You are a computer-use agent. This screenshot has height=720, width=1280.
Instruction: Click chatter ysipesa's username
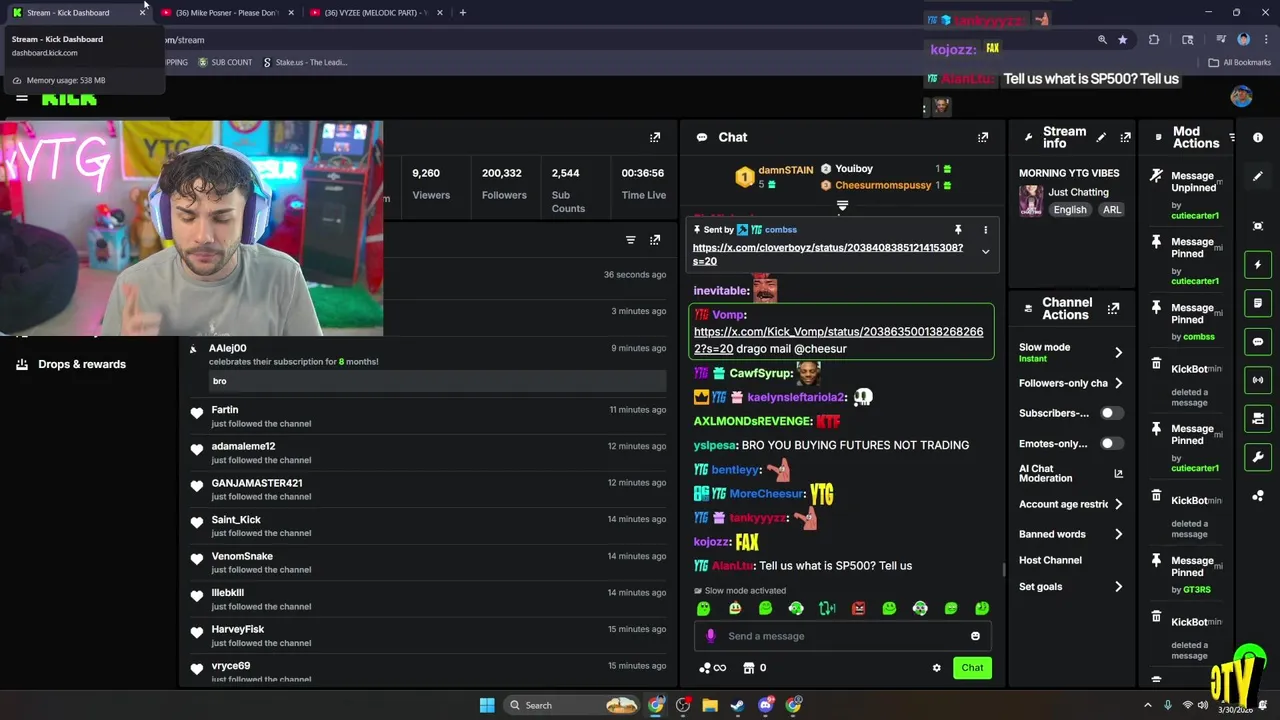715,445
